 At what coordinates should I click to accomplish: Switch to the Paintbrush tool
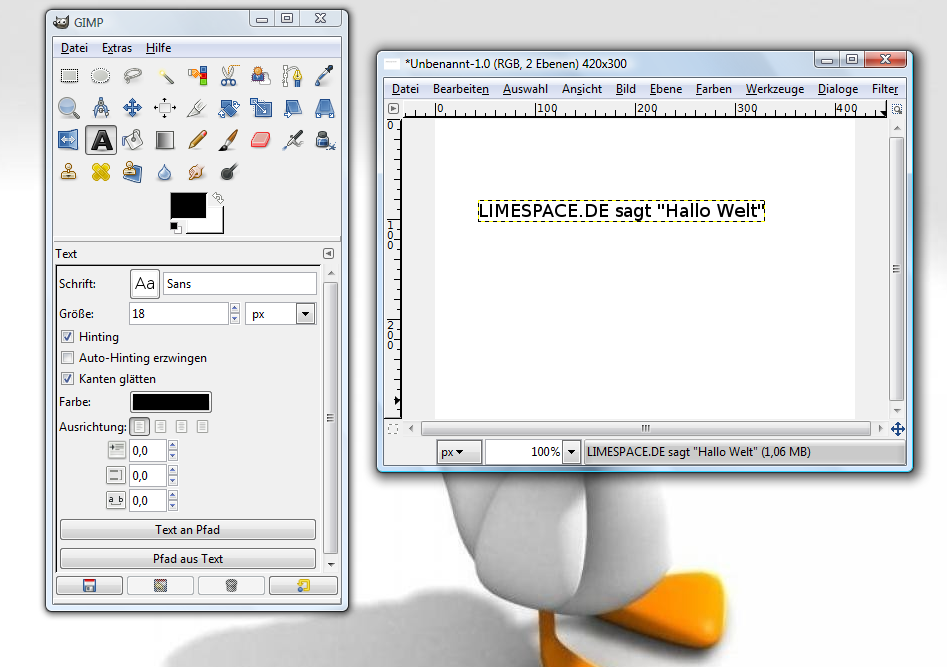click(229, 140)
